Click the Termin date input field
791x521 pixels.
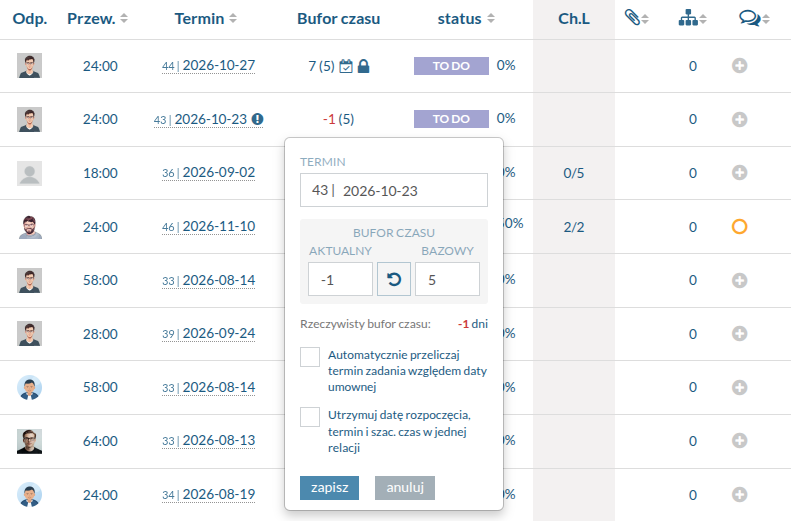pyautogui.click(x=394, y=190)
